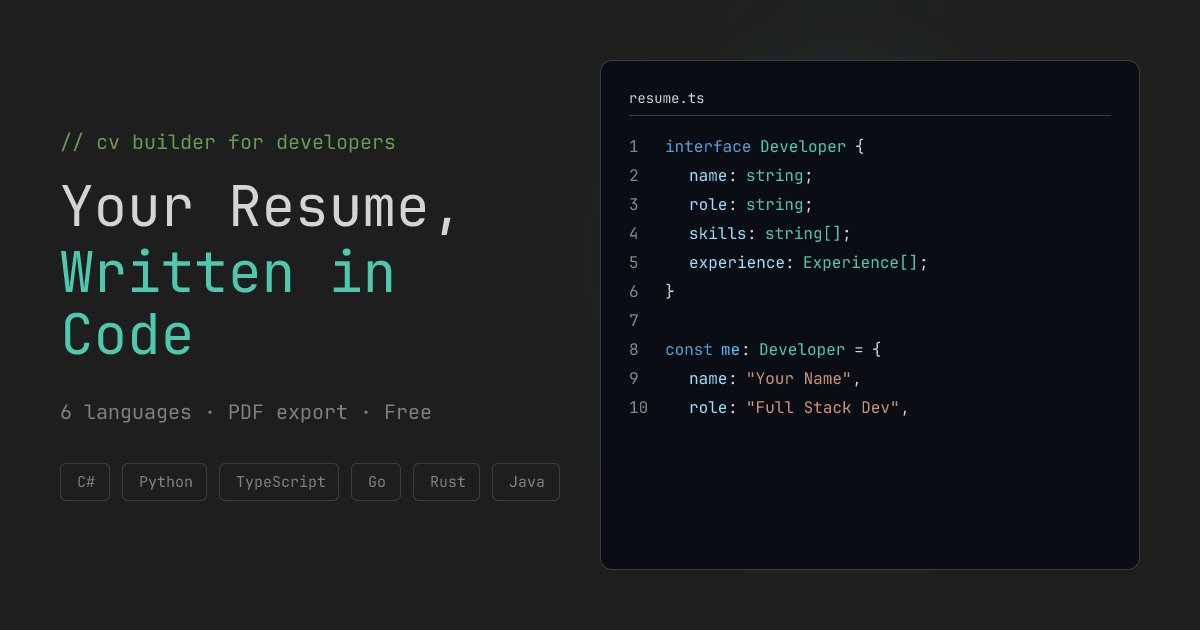Click empty line number 7 in gutter

(x=633, y=321)
